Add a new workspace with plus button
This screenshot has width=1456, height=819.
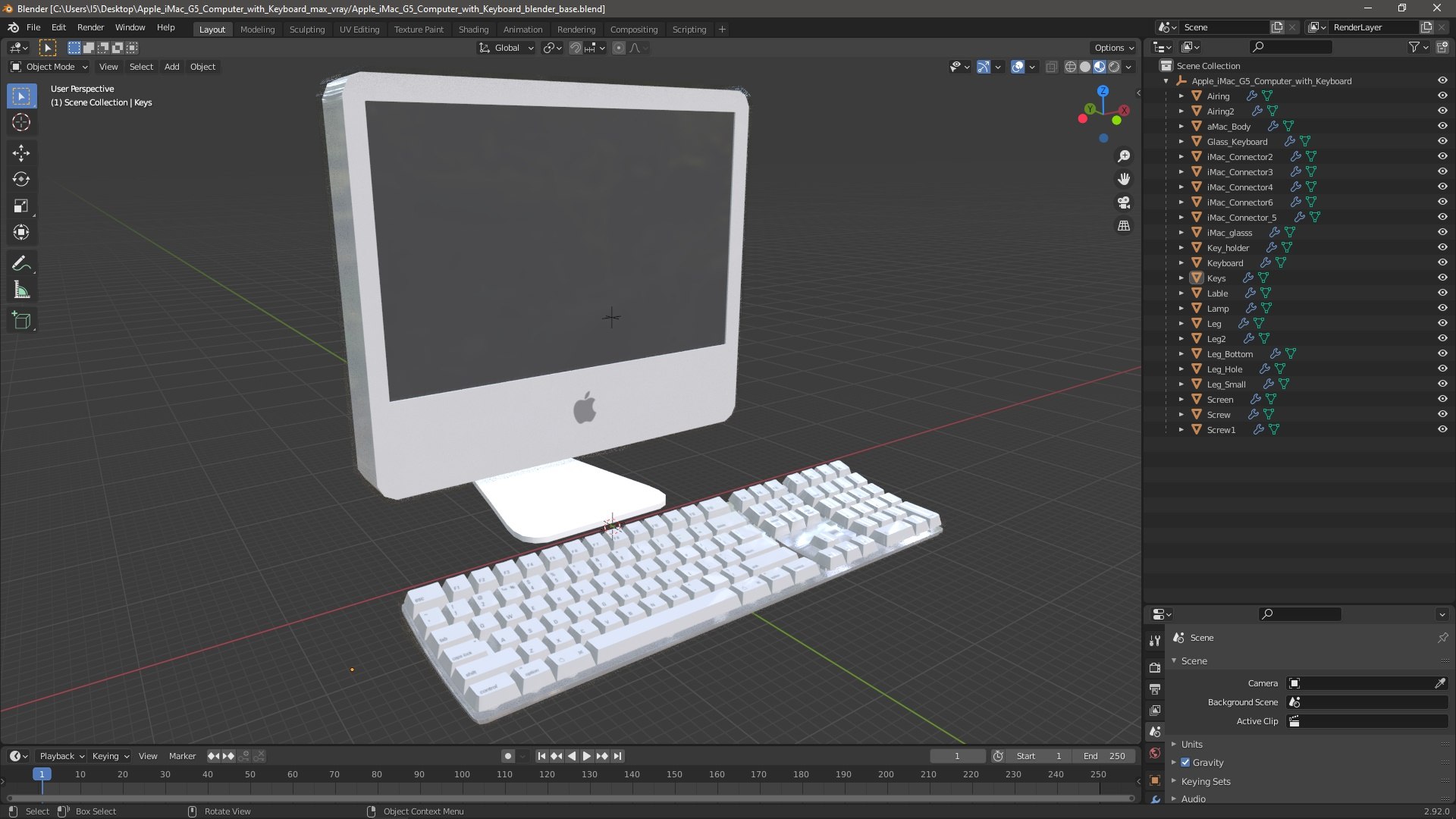722,30
